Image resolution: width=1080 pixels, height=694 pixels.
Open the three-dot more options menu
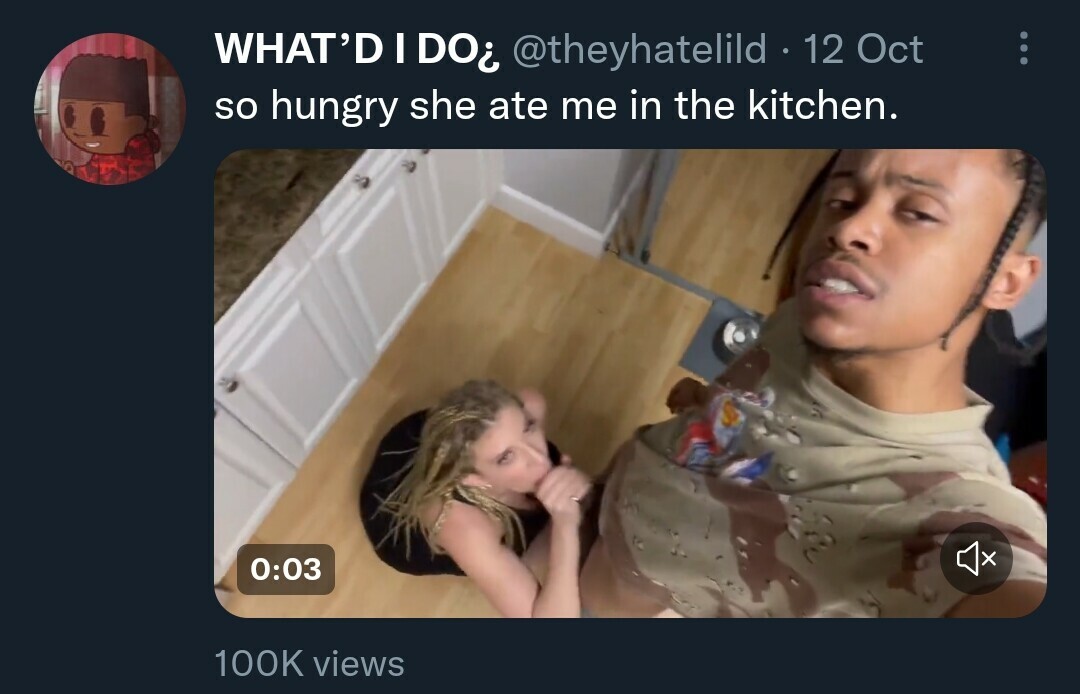[x=1023, y=48]
